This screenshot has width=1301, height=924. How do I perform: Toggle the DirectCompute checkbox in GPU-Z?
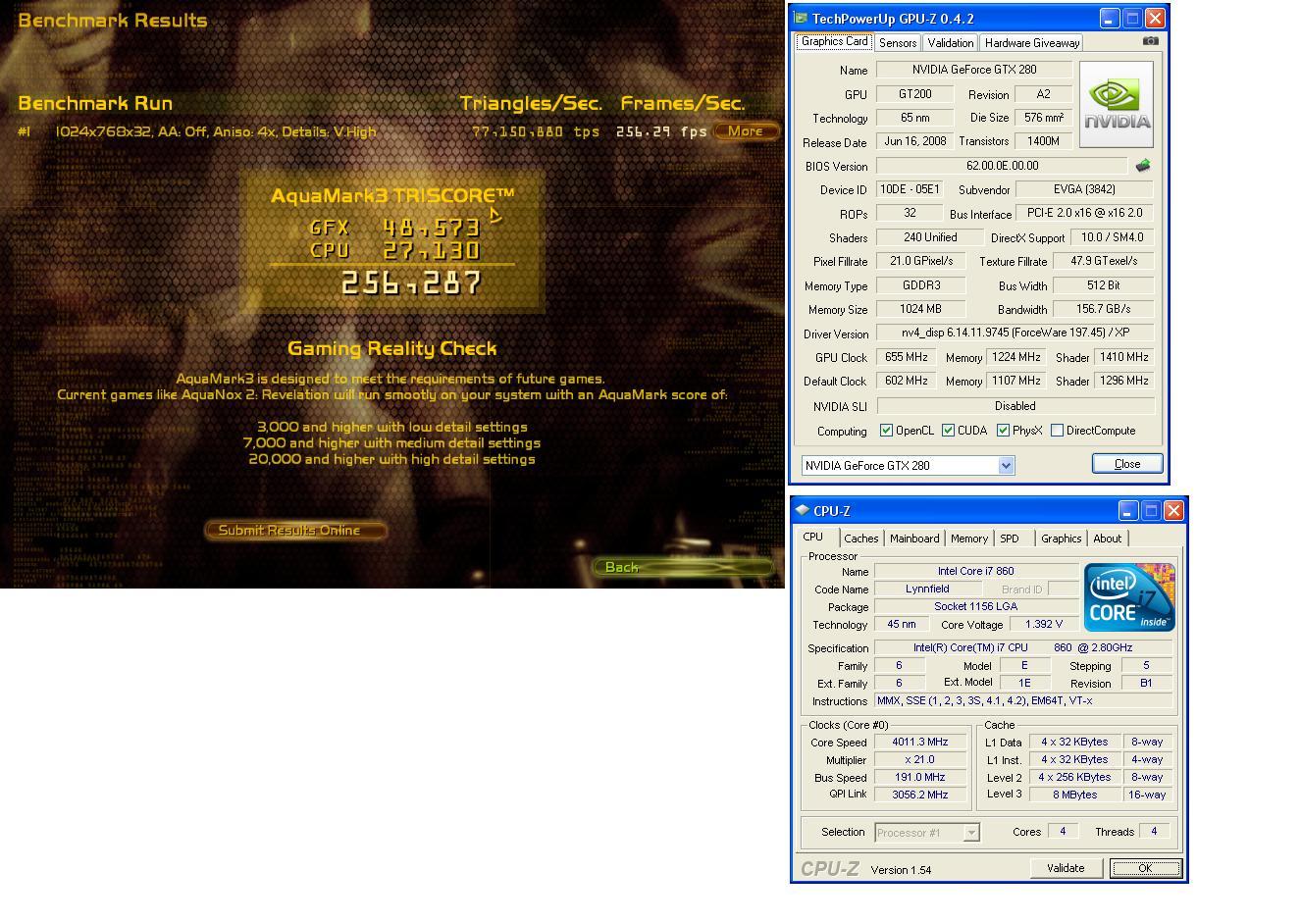pos(1057,430)
